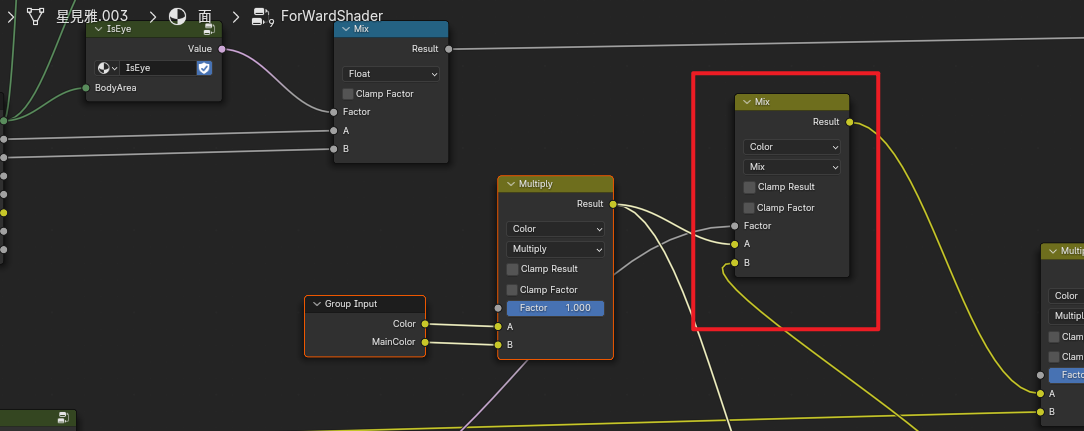Screen dimensions: 1084x431
Task: Click the Factor 1.000 slider on Multiply
Action: click(x=555, y=308)
